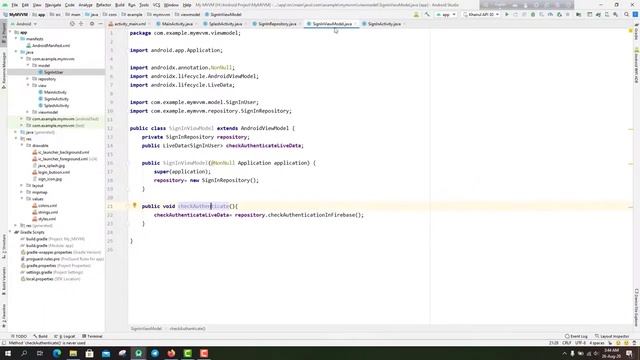Screen dimensions: 640x360
Task: Run the app with the green play button
Action: [507, 14]
